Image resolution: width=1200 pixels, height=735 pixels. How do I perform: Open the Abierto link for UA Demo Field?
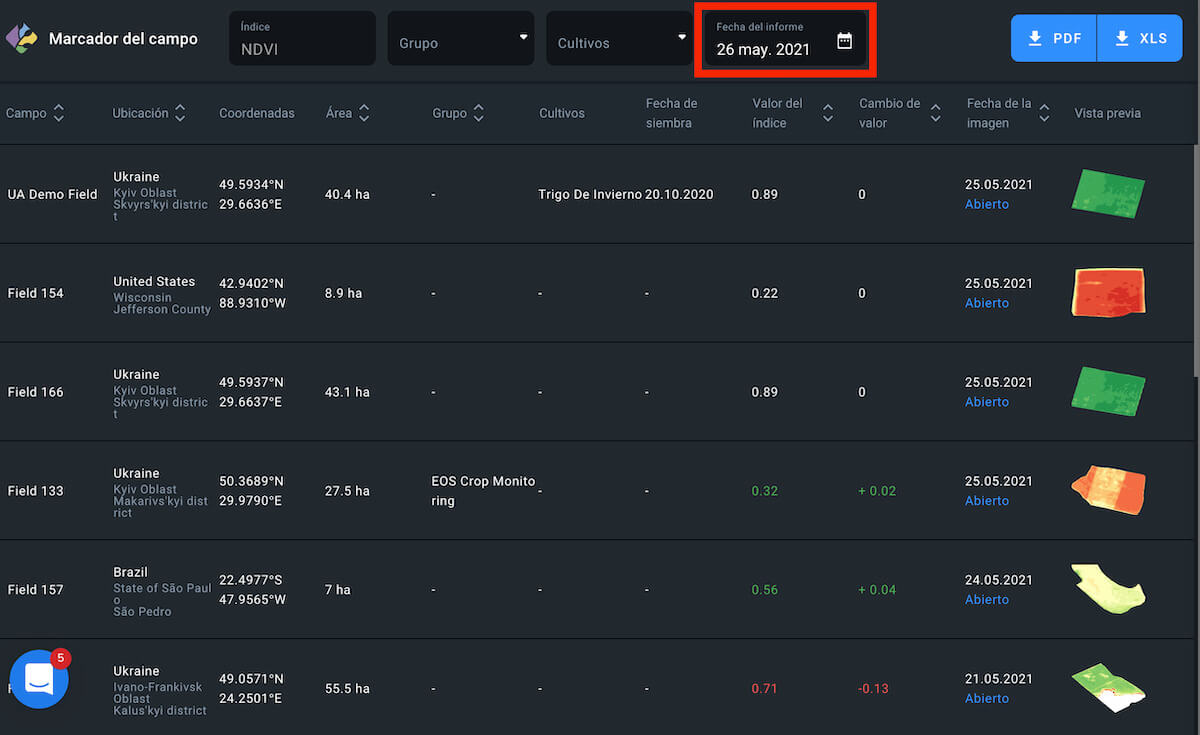987,204
